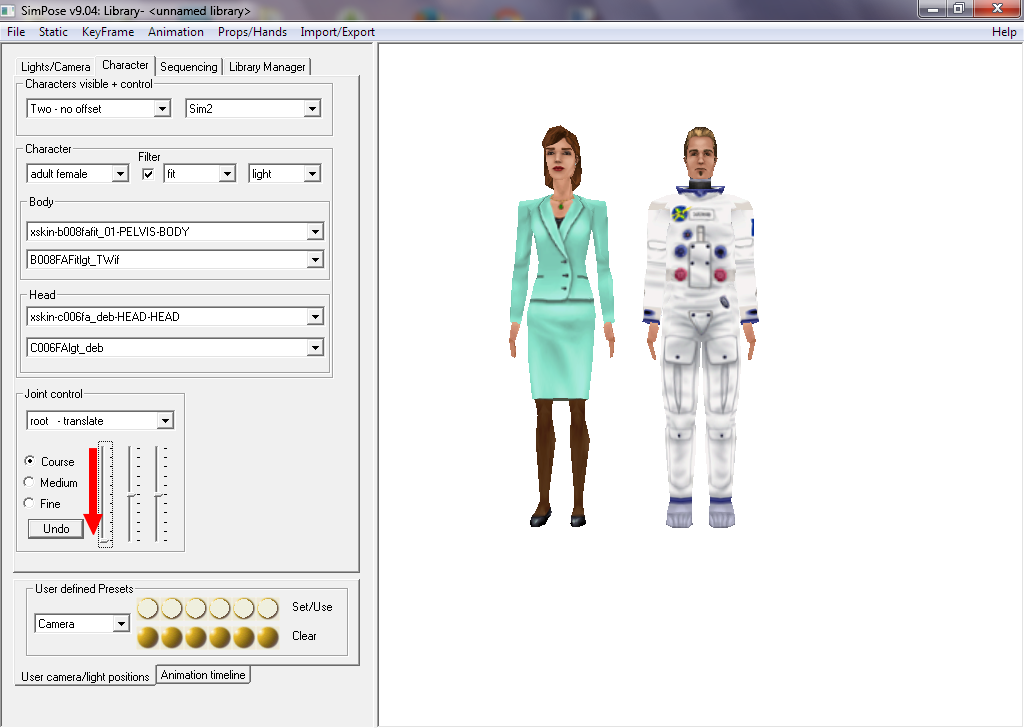The height and width of the screenshot is (728, 1024).
Task: Click the last Set/Use preset slot
Action: click(268, 608)
